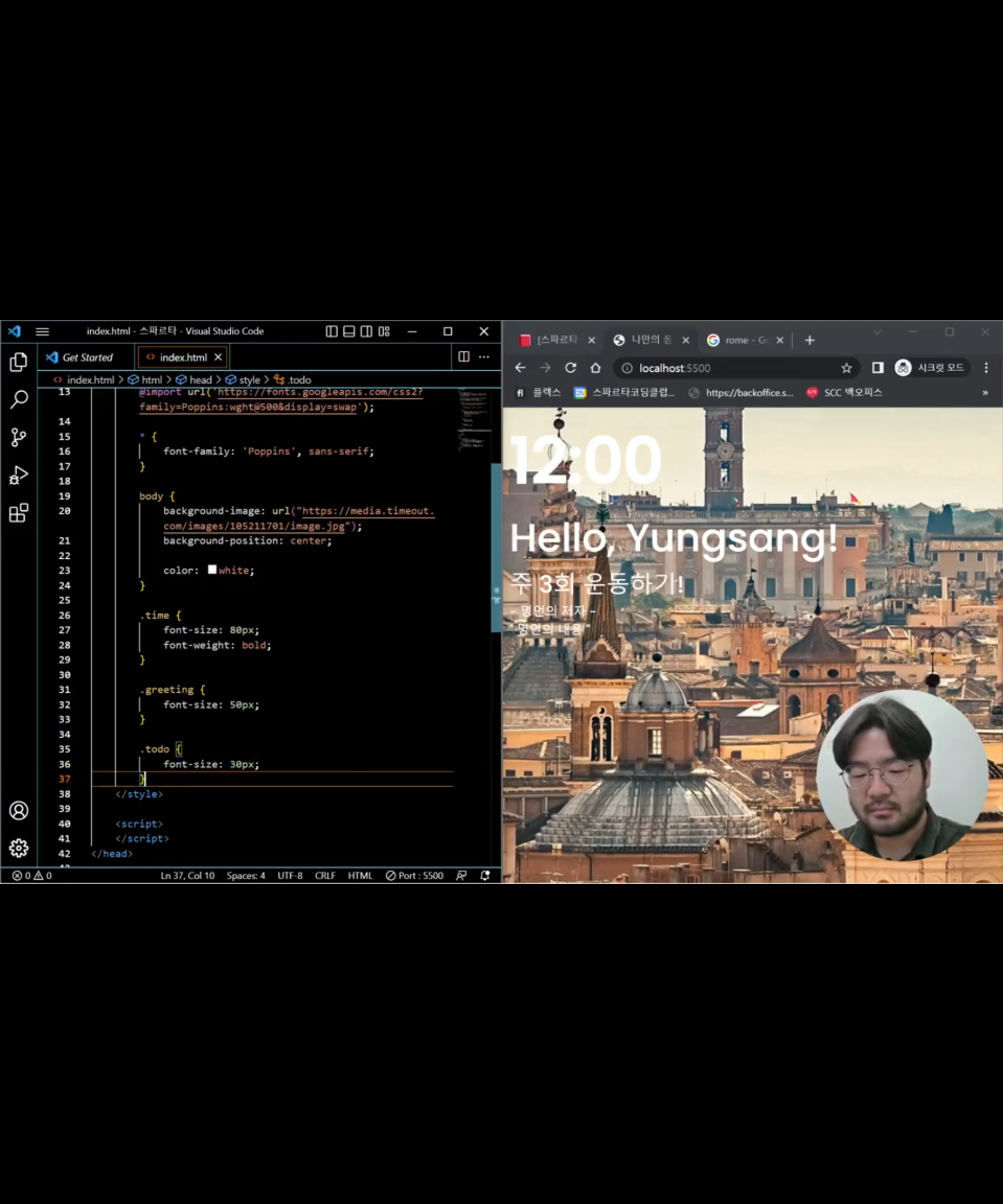
Task: Click the 시크릿 모드 incognito indicator
Action: click(x=931, y=367)
